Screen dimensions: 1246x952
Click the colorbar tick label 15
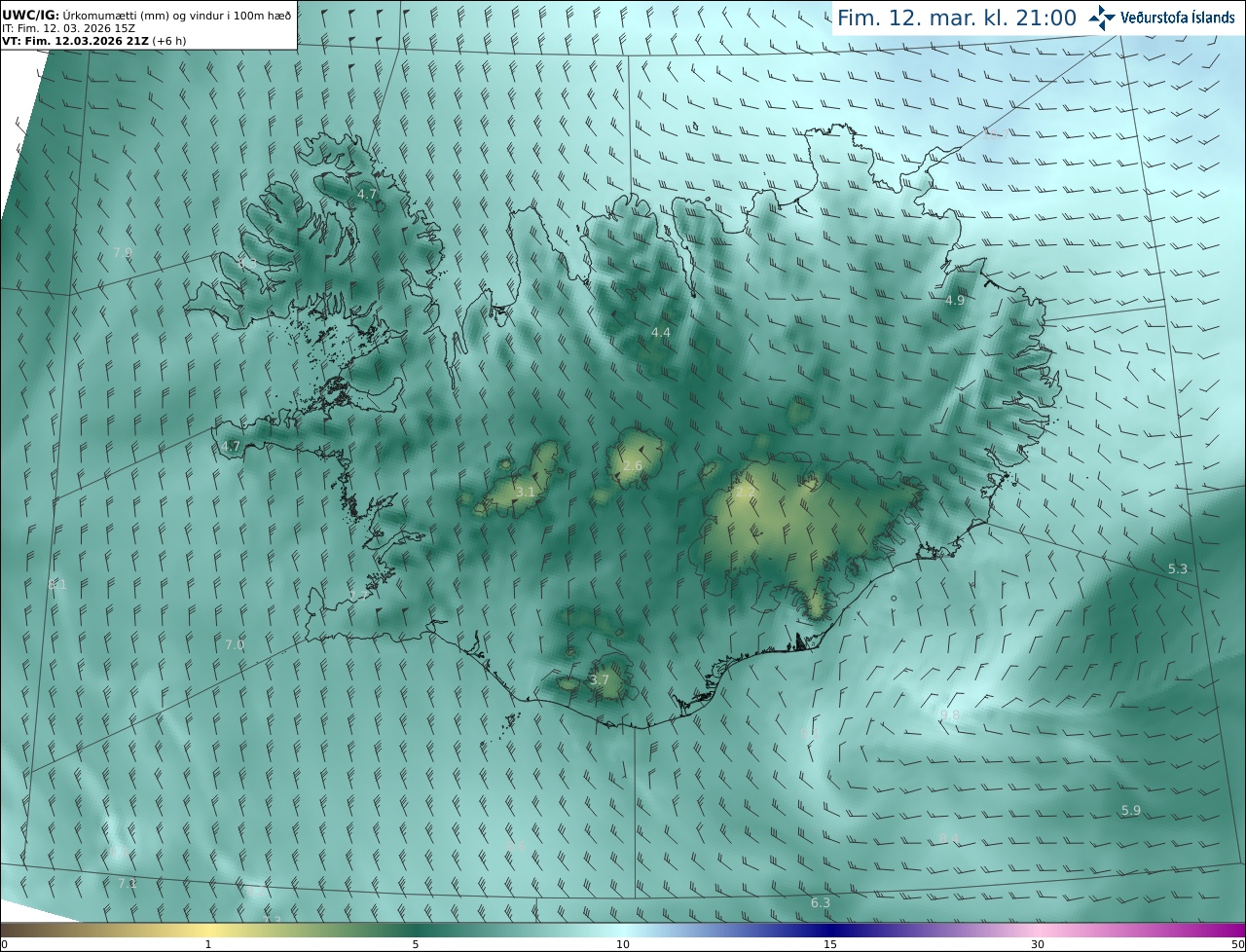830,944
